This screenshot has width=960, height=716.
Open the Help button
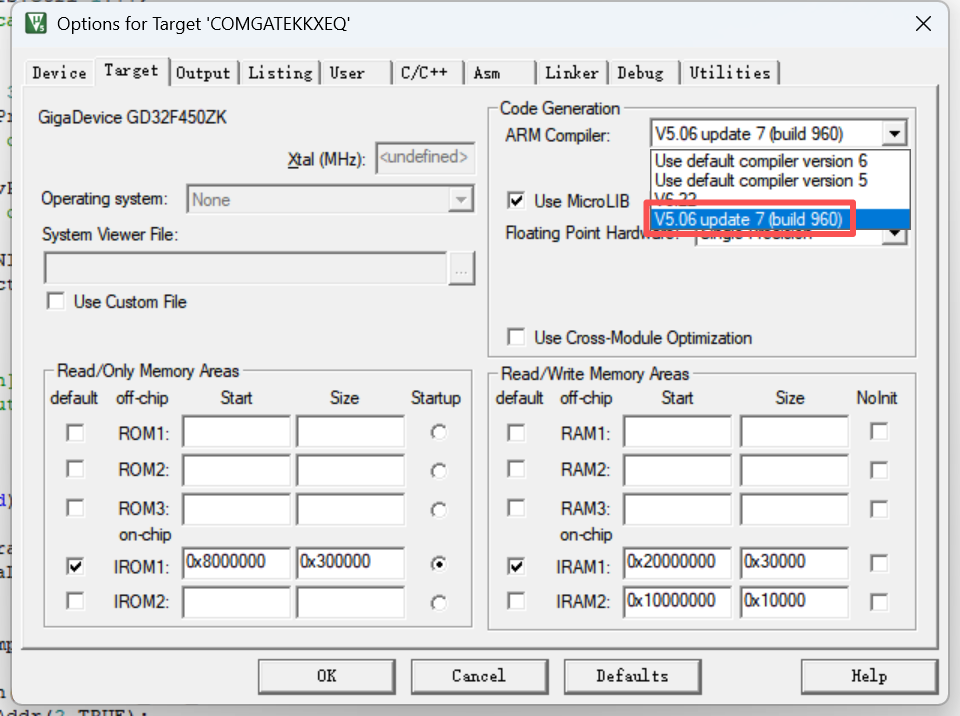(x=869, y=676)
